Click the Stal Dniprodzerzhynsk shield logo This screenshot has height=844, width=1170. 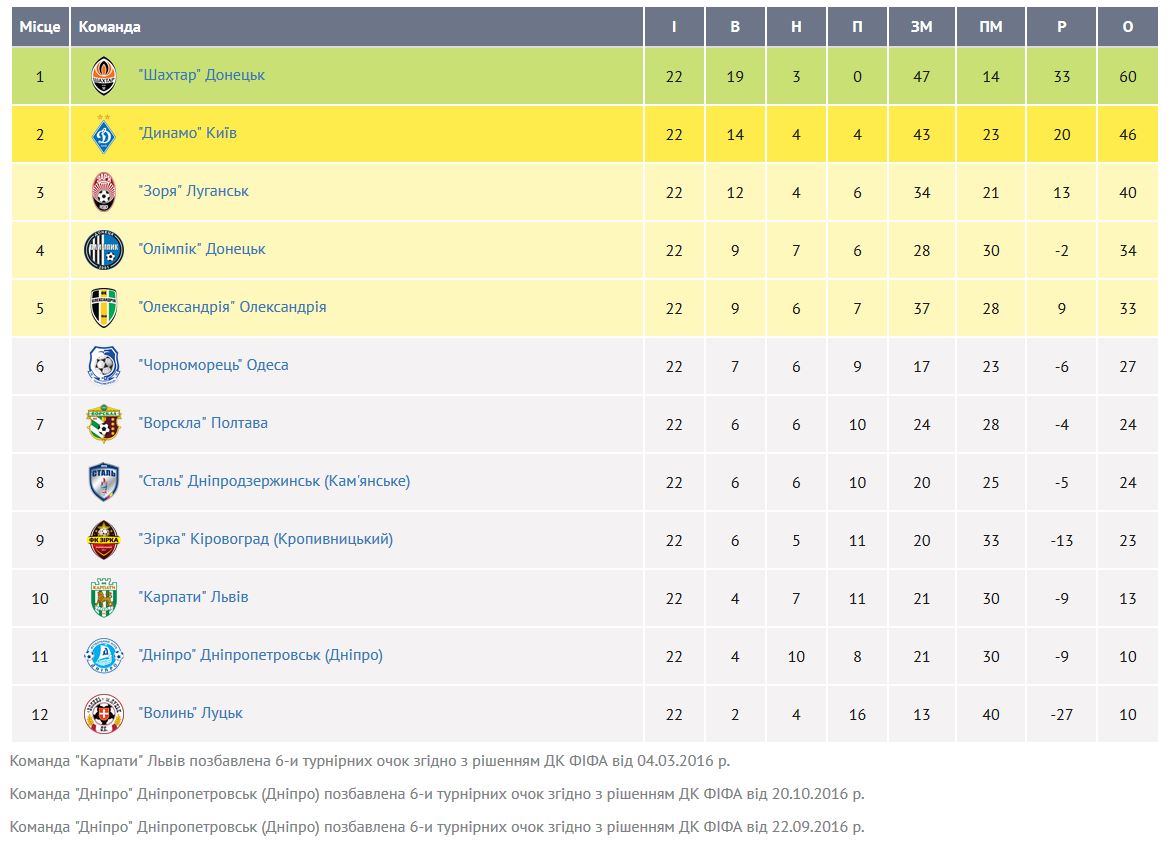[x=104, y=482]
